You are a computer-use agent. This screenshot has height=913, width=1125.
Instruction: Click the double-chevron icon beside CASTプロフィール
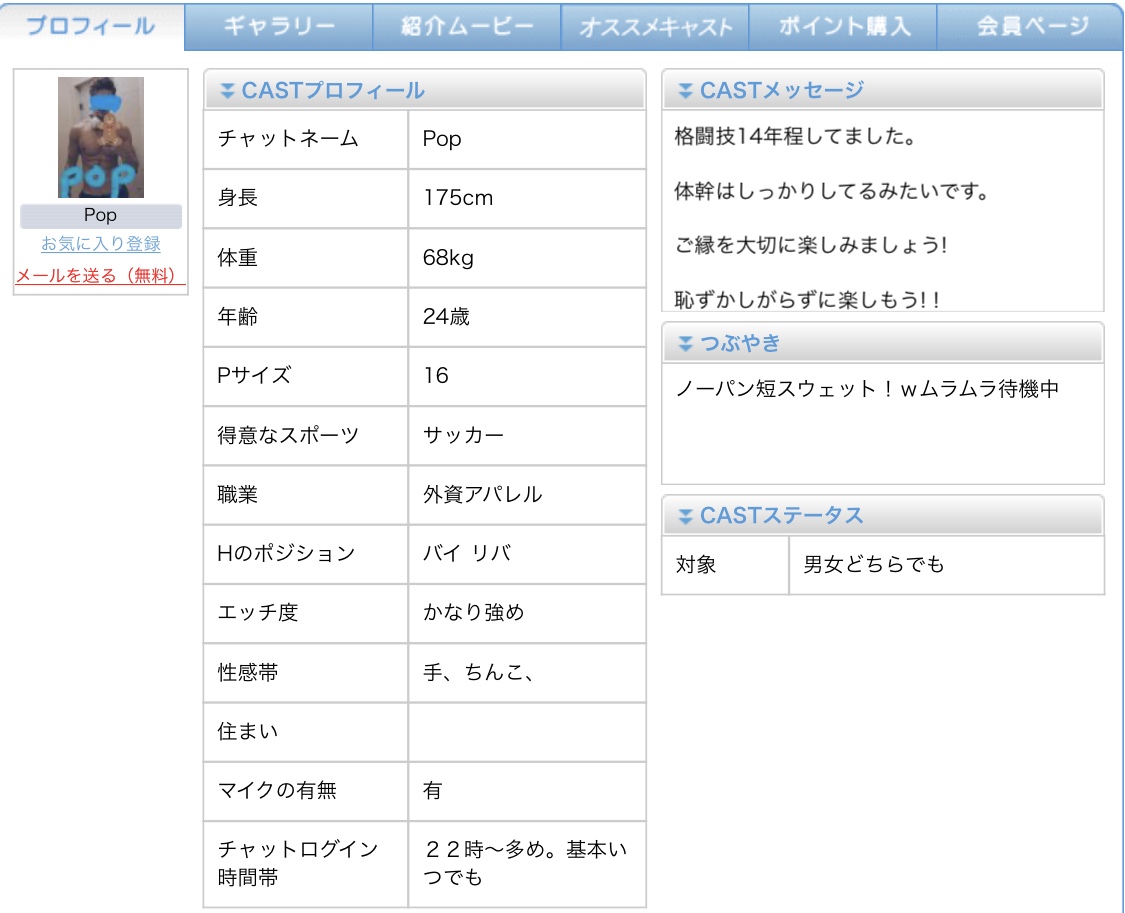tap(227, 91)
